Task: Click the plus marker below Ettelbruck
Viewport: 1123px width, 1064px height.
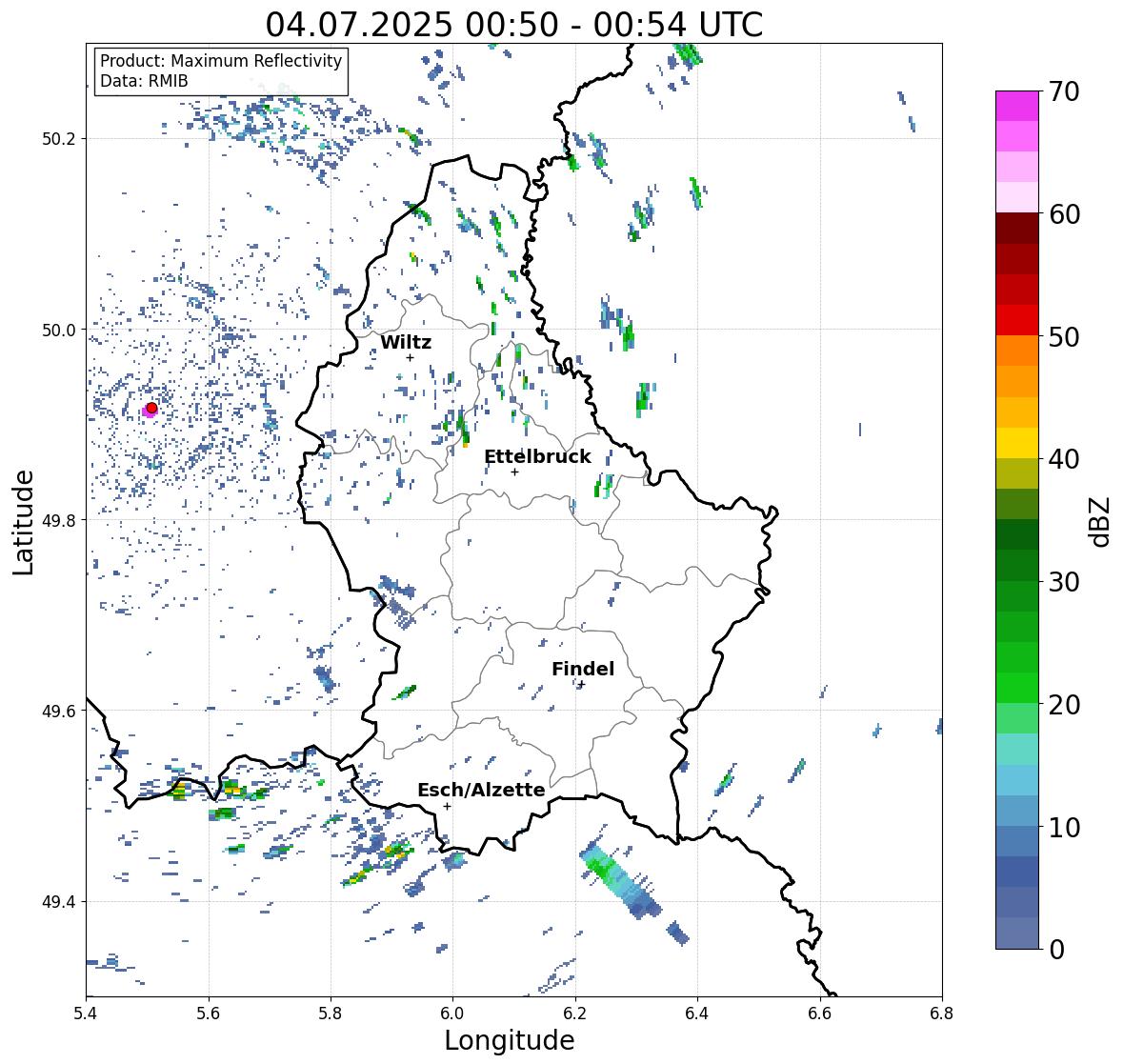Action: [x=514, y=472]
